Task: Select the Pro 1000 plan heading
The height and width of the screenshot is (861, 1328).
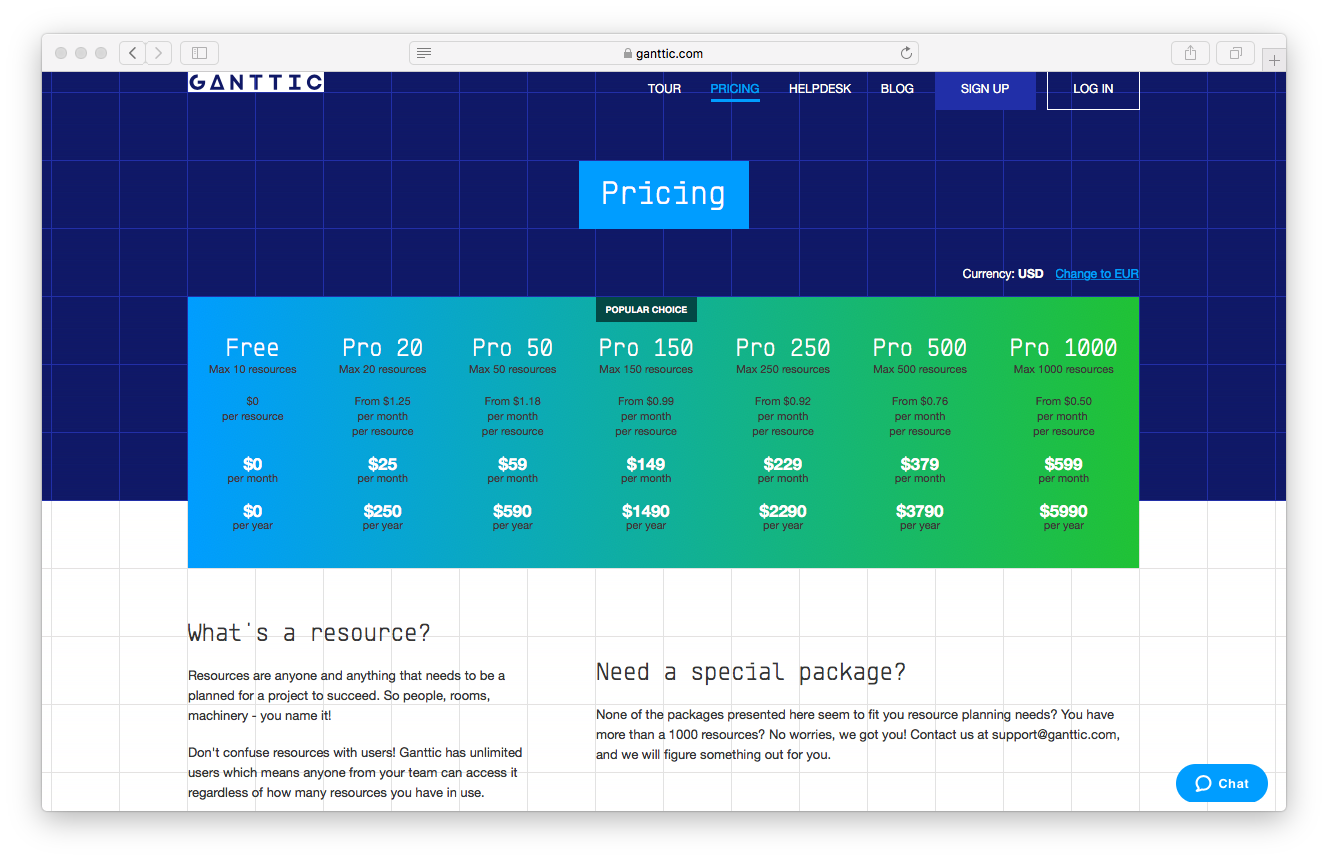Action: [1063, 348]
